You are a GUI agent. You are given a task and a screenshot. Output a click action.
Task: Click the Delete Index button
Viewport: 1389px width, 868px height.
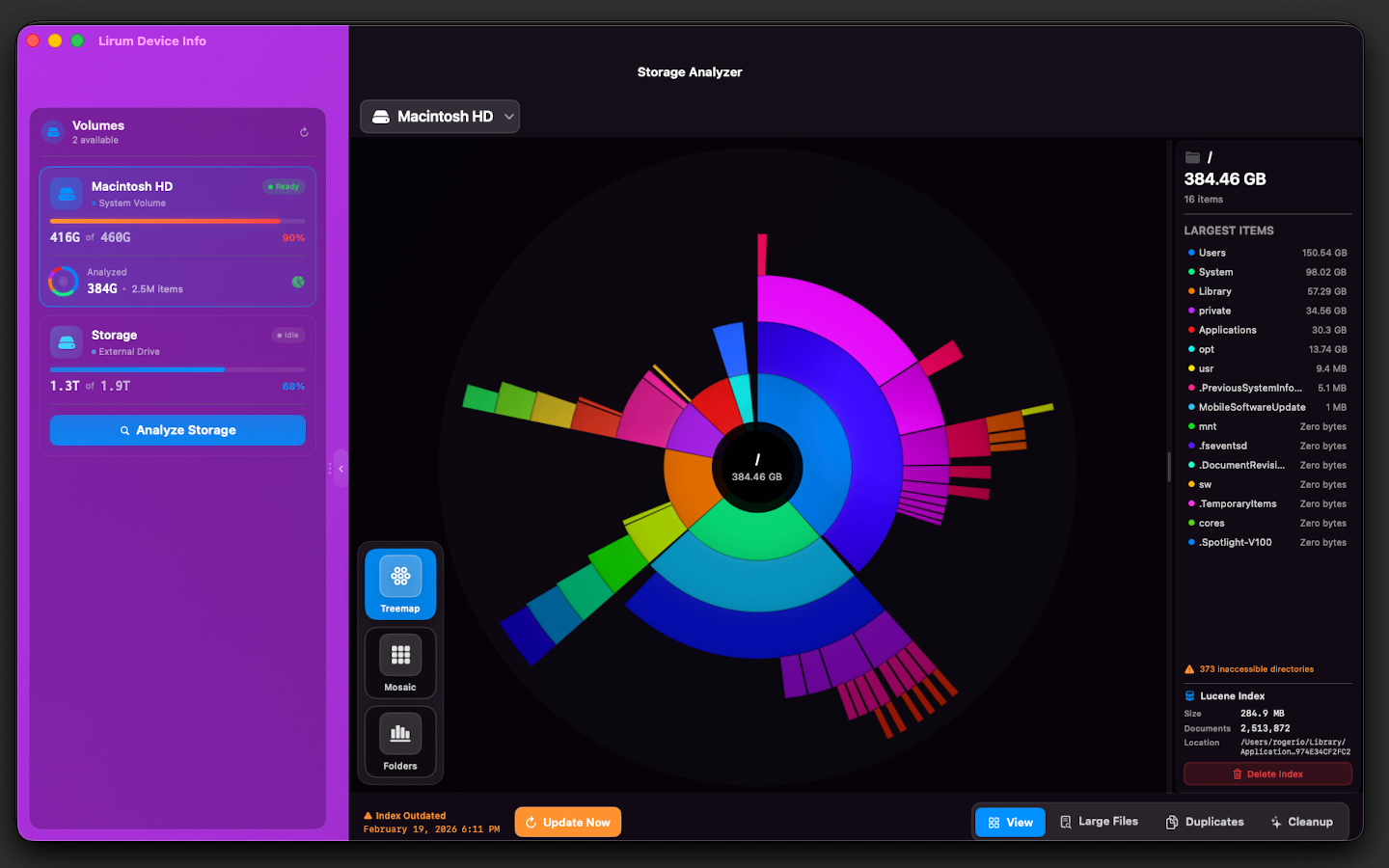[x=1267, y=774]
